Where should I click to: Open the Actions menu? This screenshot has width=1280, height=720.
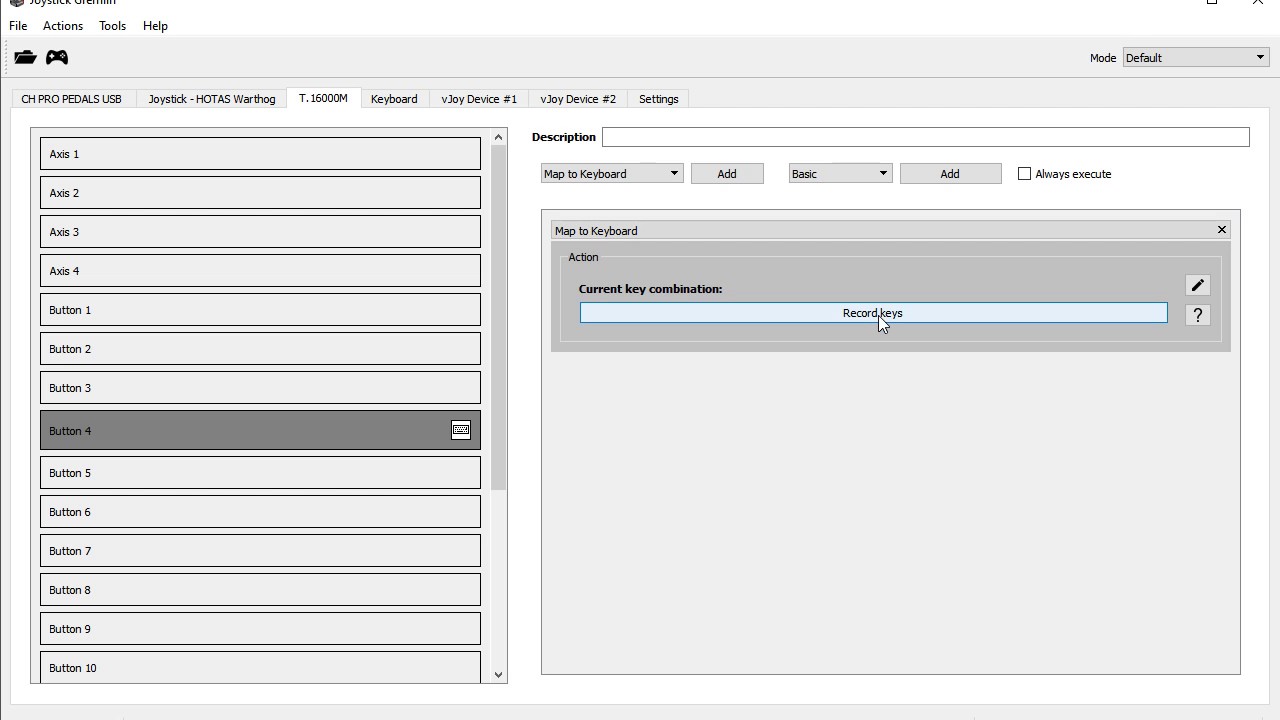pos(63,26)
